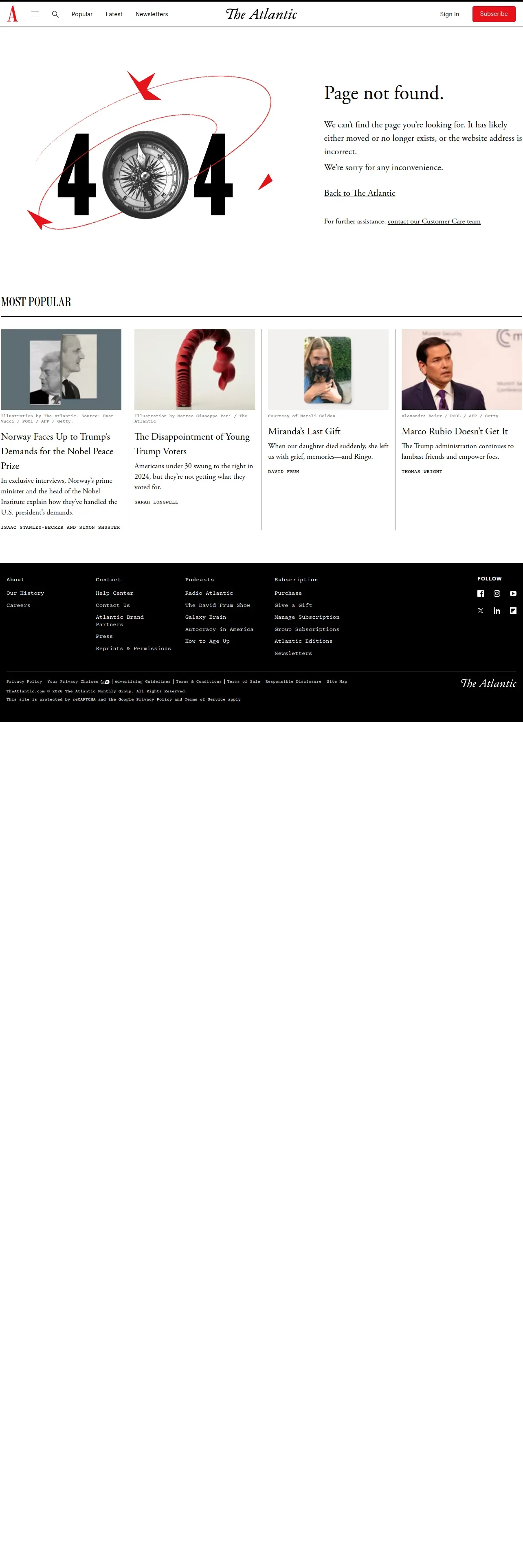This screenshot has height=1568, width=523.
Task: Go to Popular in top navigation
Action: 82,14
